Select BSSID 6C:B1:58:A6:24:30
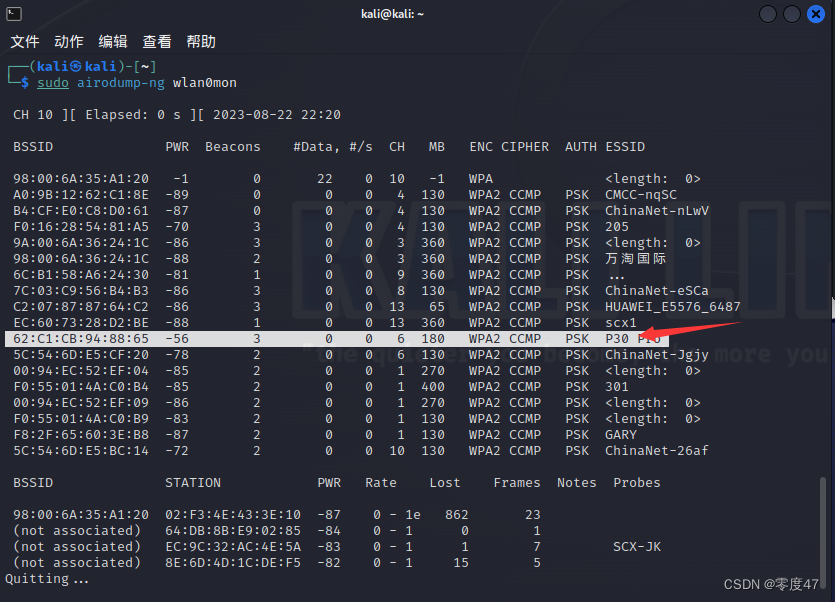 [x=81, y=274]
